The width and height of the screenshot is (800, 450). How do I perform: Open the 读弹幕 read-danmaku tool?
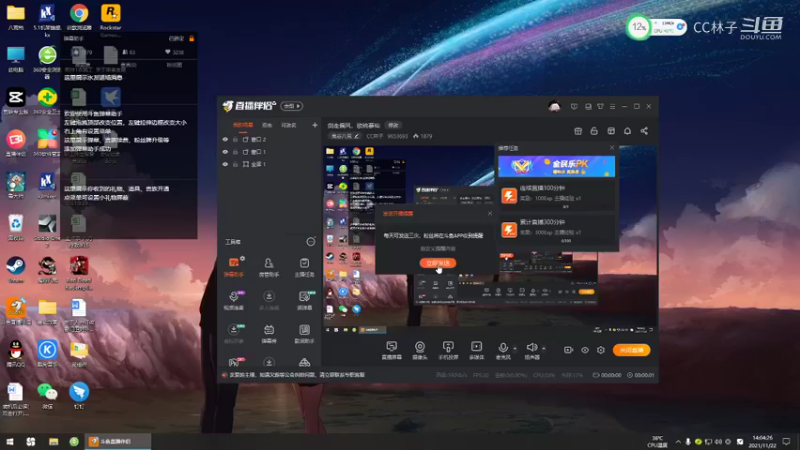point(304,300)
